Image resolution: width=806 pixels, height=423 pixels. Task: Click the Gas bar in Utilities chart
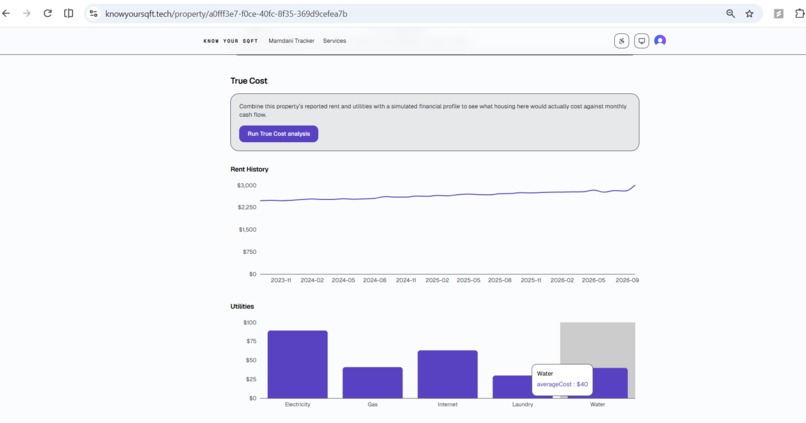373,382
